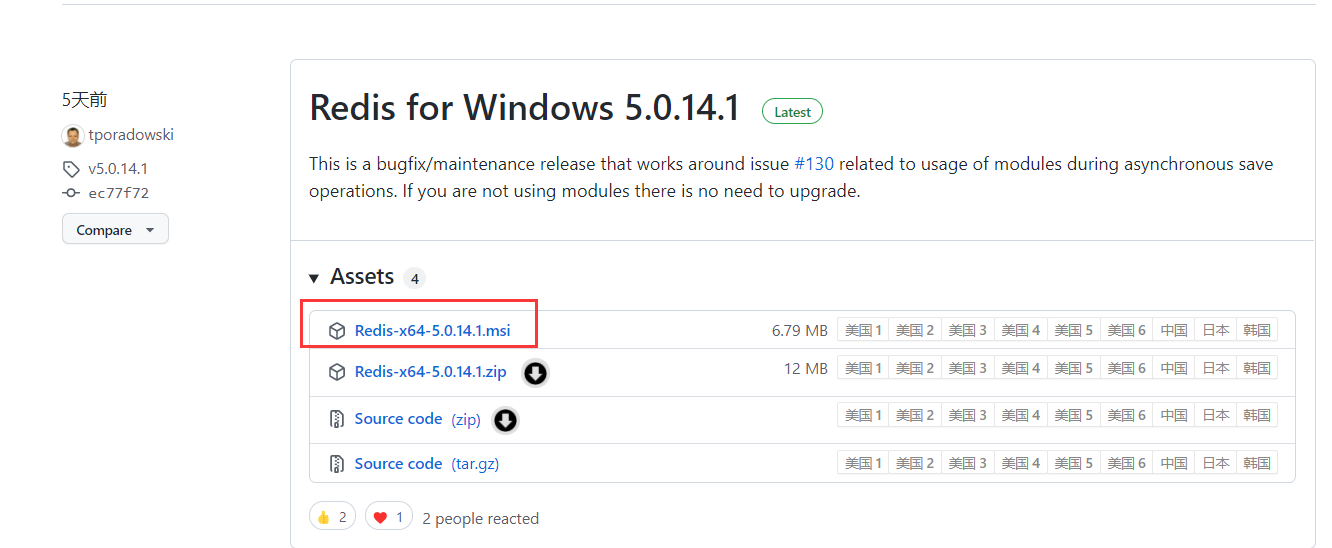Click the commit icon next to ec77f72

pos(71,193)
